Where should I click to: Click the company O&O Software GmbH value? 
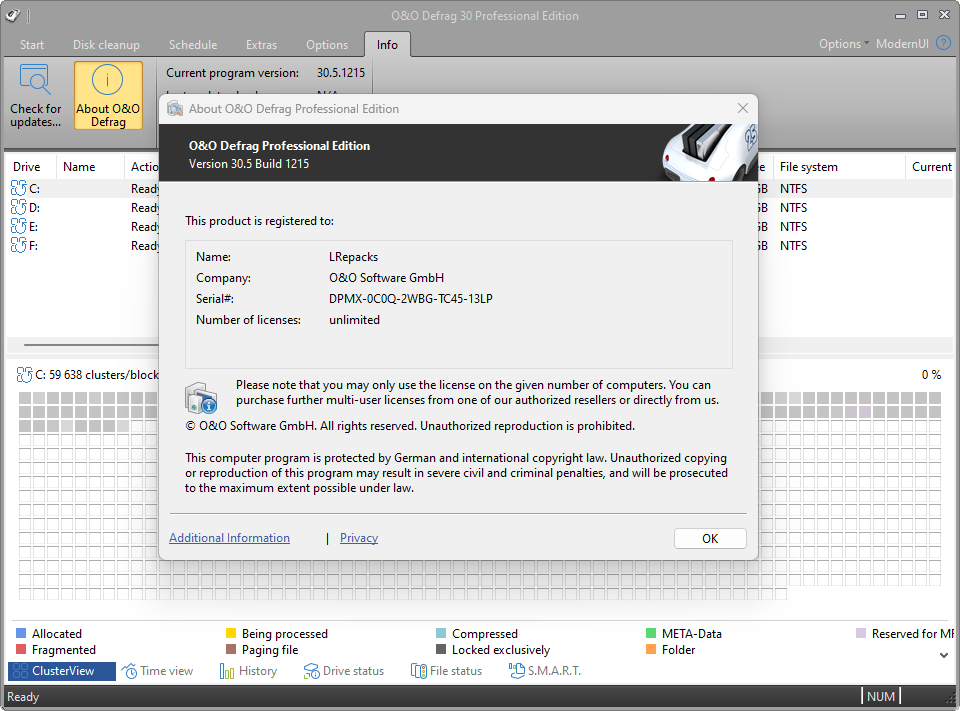[386, 278]
